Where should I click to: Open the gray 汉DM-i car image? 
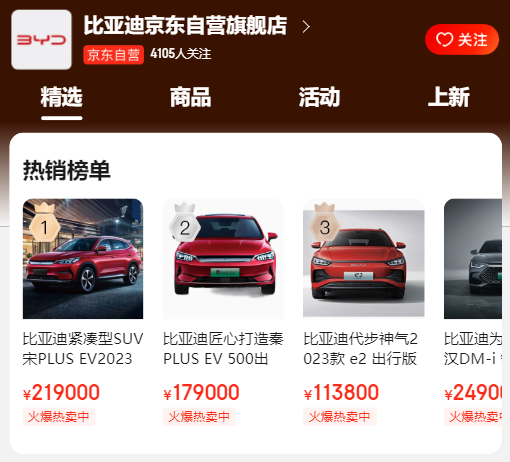tap(473, 259)
